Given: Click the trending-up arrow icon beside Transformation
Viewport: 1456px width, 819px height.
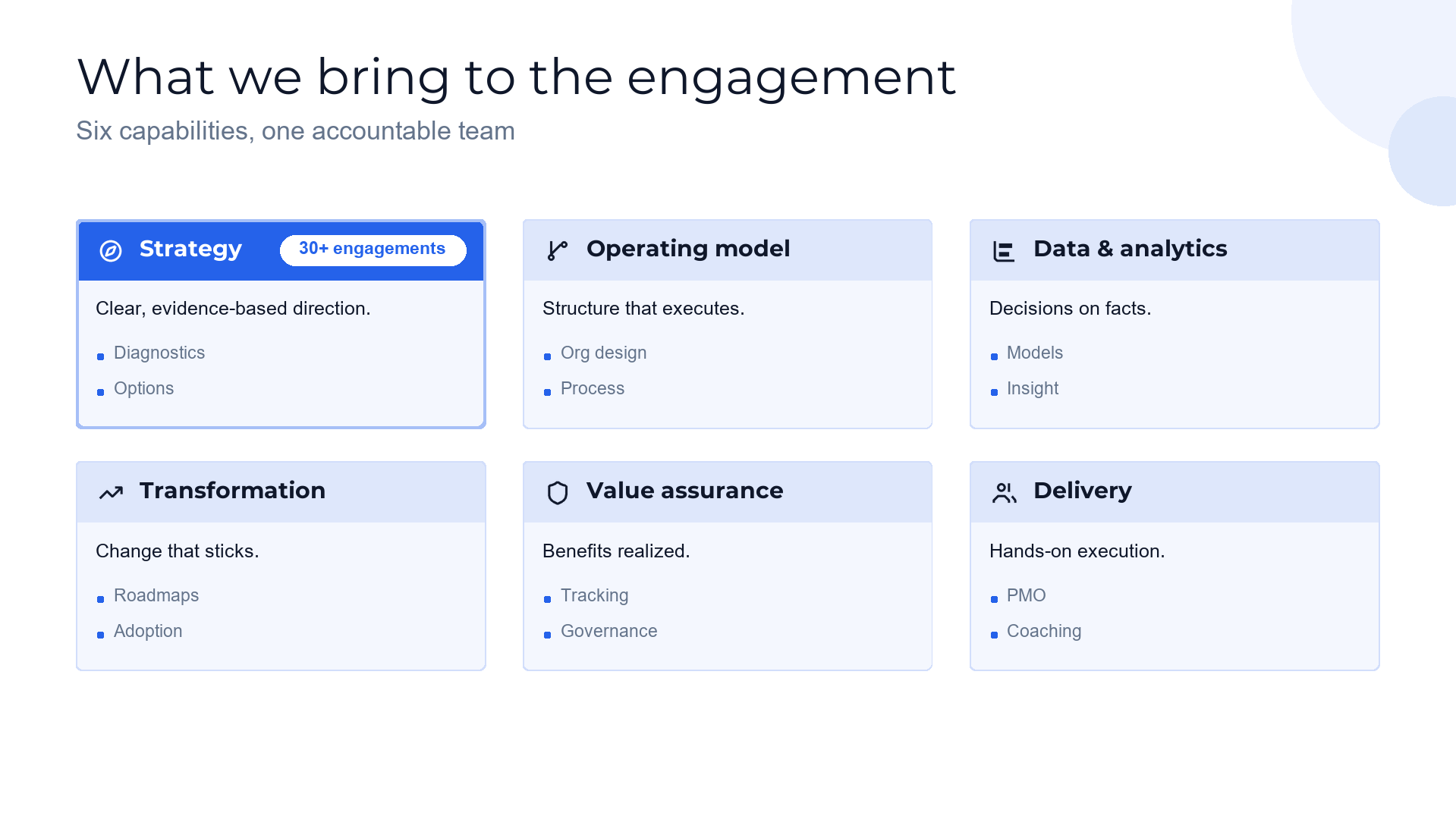Looking at the screenshot, I should (111, 493).
